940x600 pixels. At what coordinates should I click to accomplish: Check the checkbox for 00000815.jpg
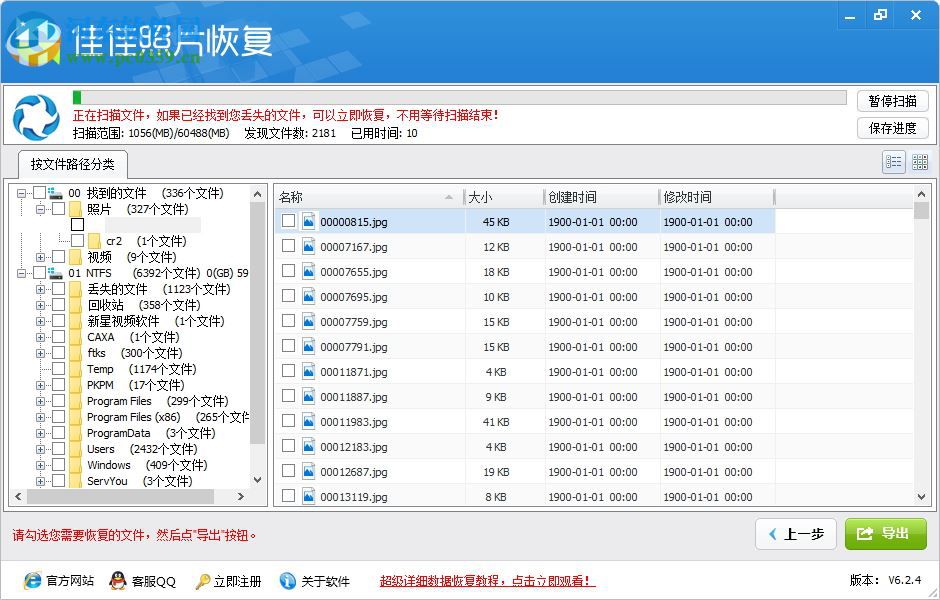[287, 222]
